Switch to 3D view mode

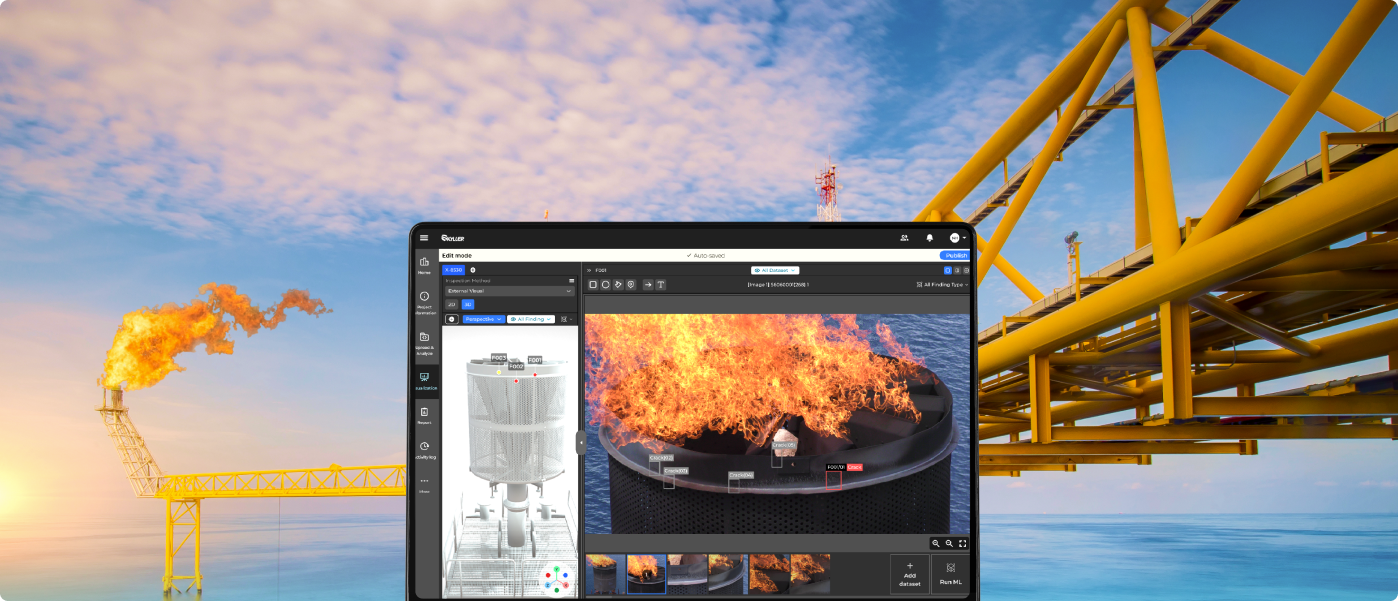tap(467, 305)
